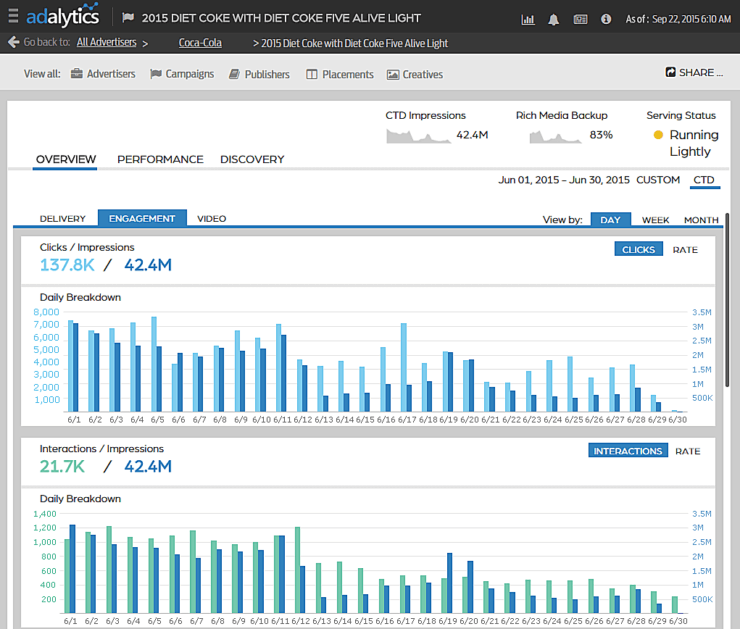Click the Creatives image icon

(393, 75)
